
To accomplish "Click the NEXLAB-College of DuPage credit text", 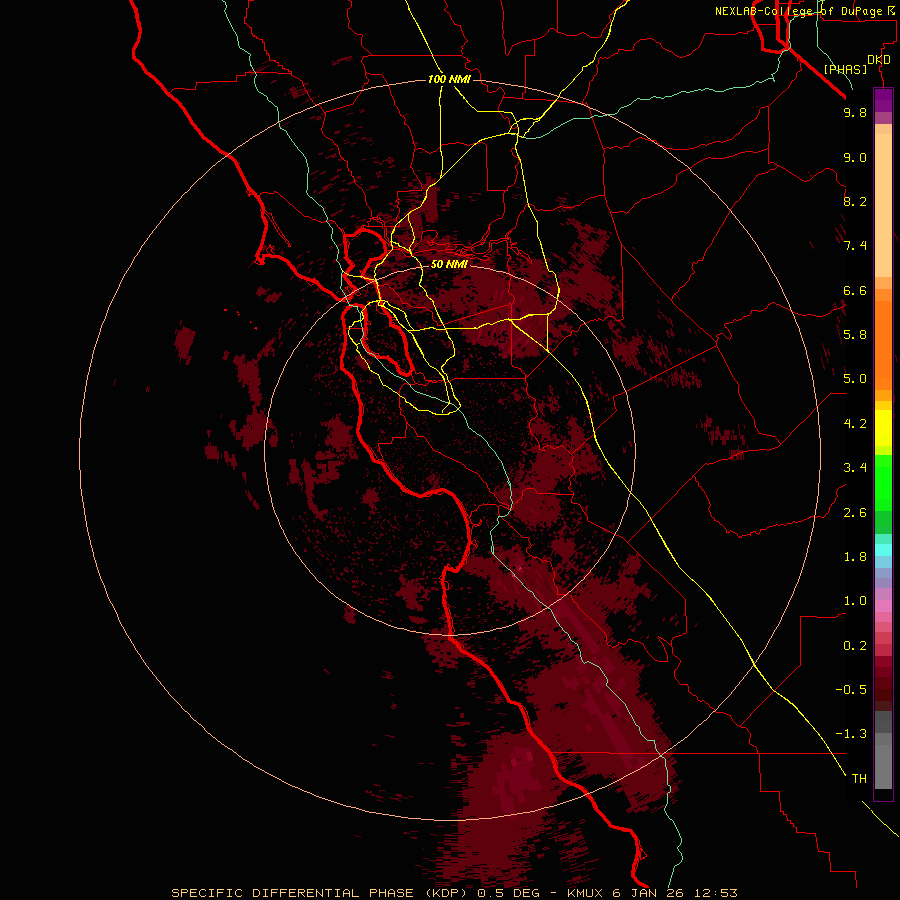I will click(x=798, y=11).
